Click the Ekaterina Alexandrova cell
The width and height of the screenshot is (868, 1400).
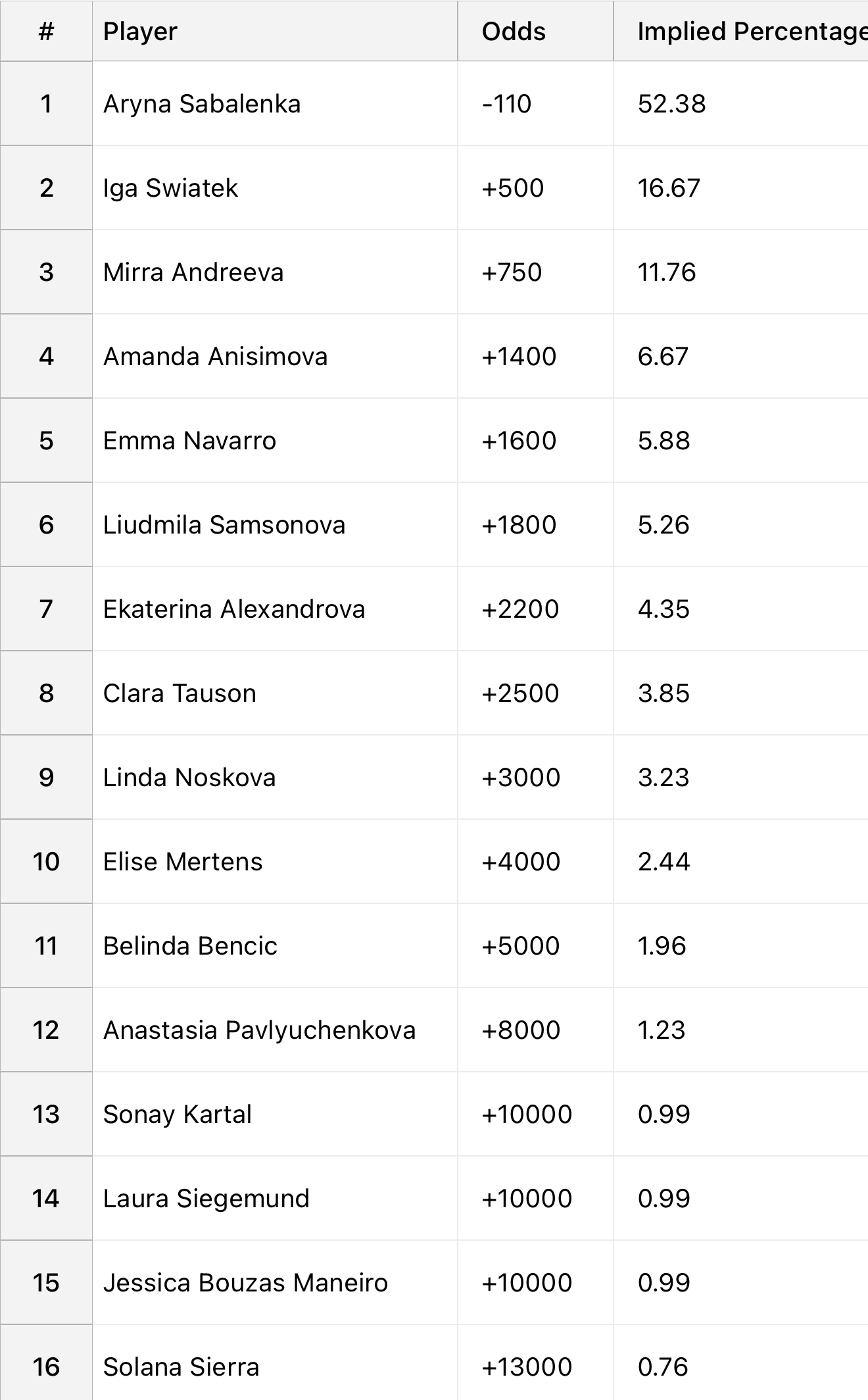(275, 609)
